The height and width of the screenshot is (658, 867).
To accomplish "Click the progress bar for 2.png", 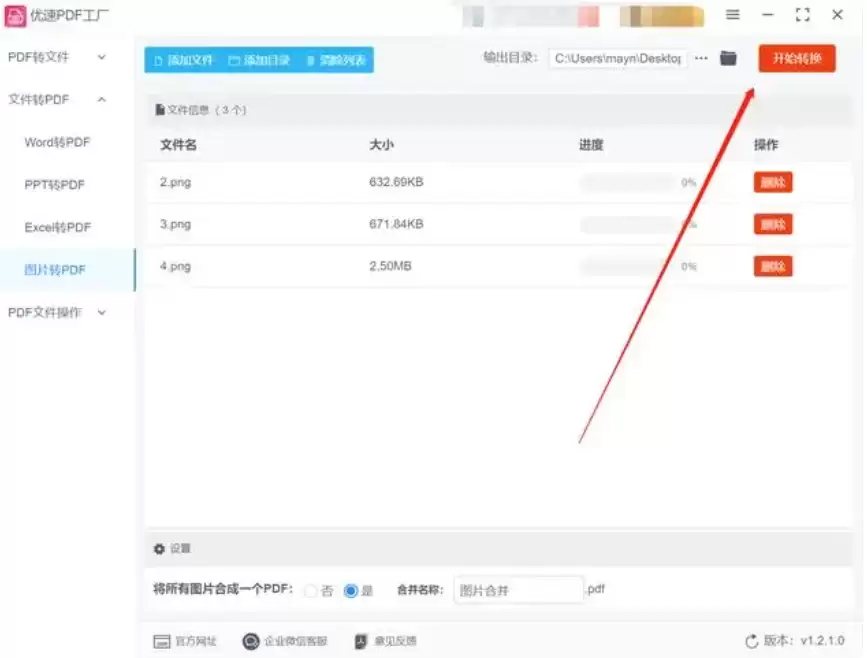I will pyautogui.click(x=627, y=183).
